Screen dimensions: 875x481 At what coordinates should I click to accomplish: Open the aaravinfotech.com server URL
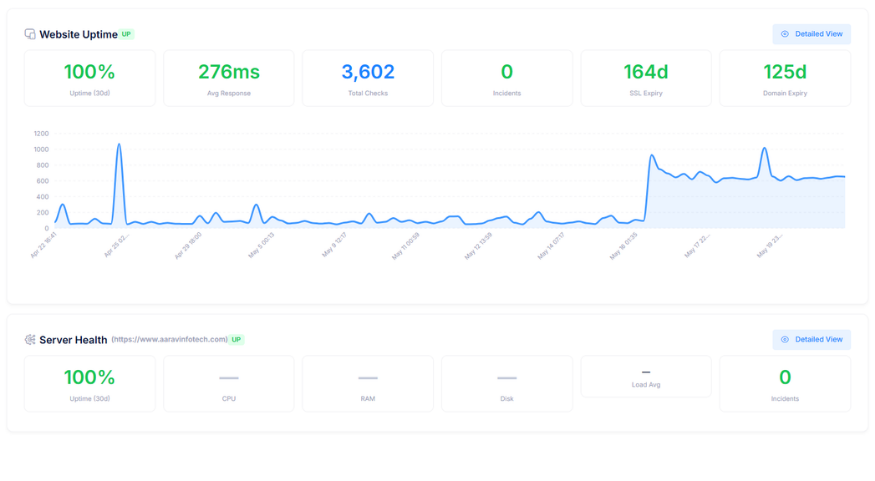click(170, 339)
